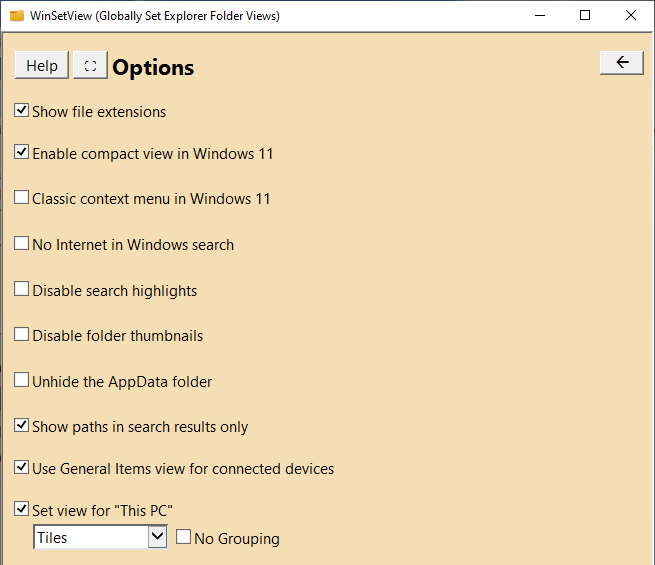This screenshot has width=655, height=565.
Task: Uncheck Show file extensions
Action: (x=21, y=110)
